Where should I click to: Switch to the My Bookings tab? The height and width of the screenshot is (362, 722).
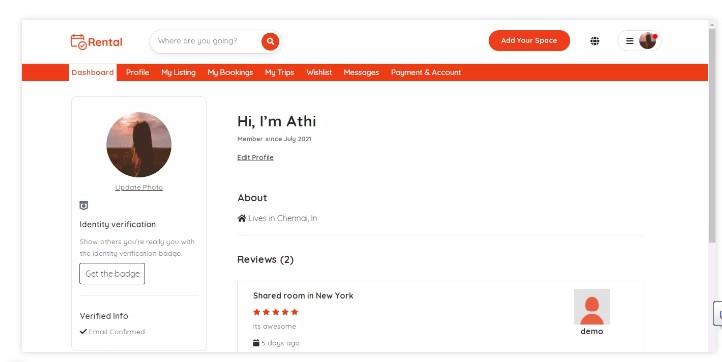[x=230, y=72]
